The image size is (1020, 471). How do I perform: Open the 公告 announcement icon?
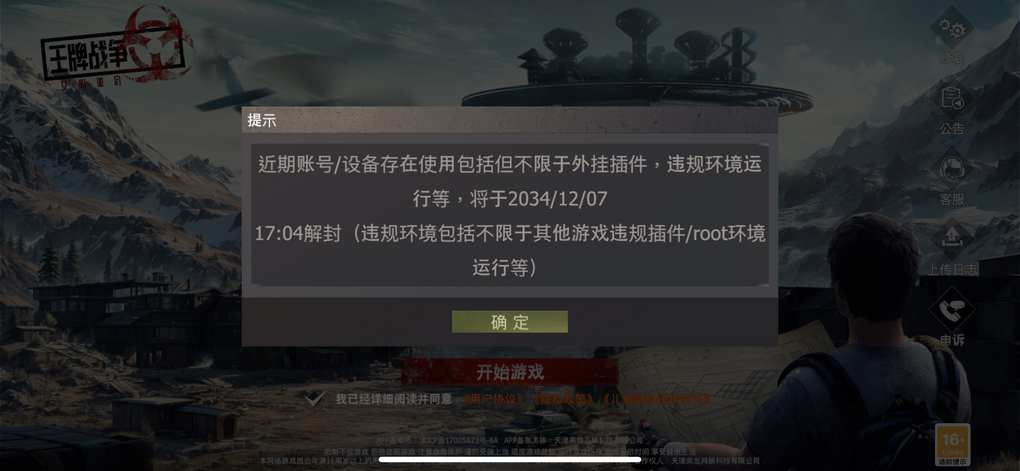(x=952, y=98)
